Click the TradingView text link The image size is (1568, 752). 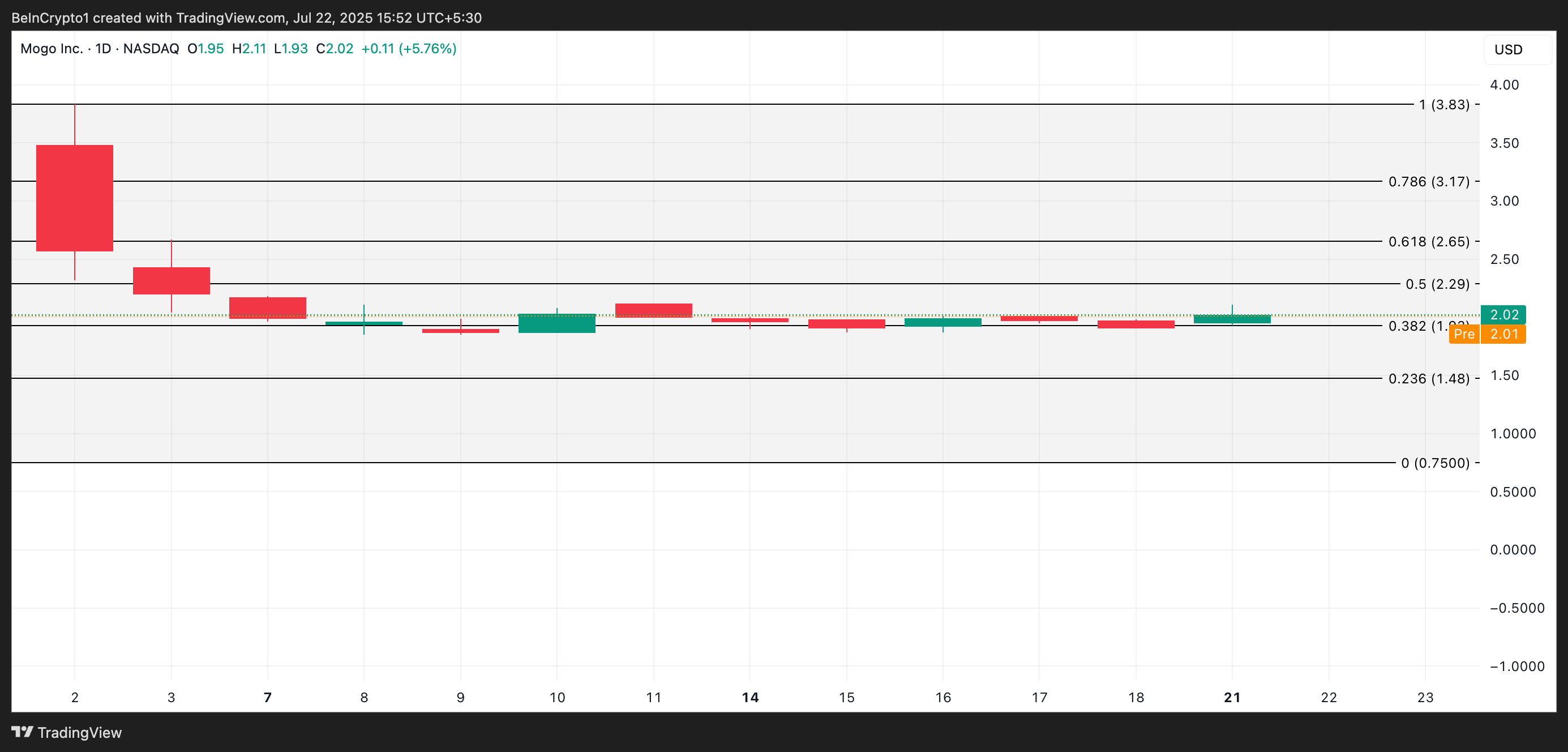[79, 733]
